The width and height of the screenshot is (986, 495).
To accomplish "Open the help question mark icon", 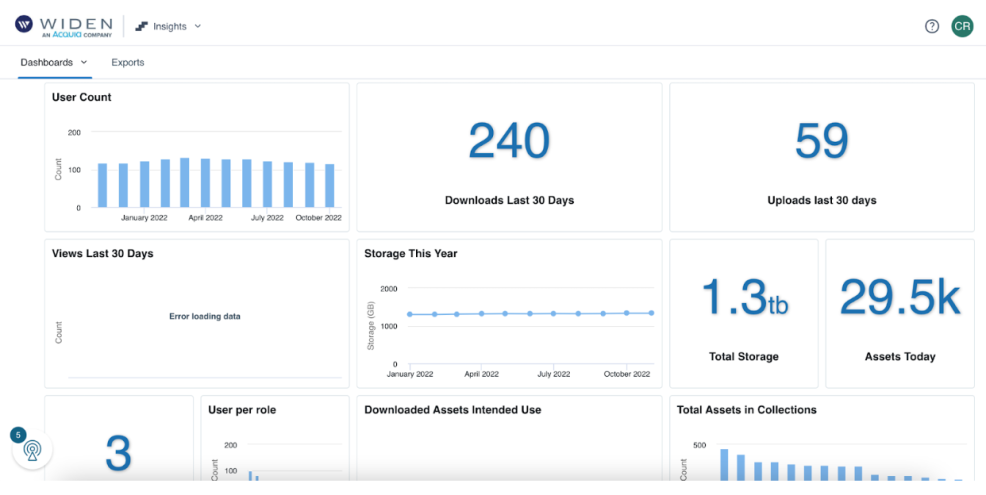I will tap(931, 26).
